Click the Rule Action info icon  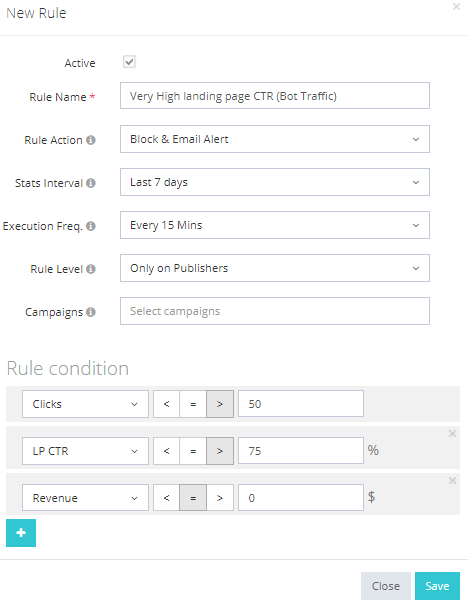point(91,140)
